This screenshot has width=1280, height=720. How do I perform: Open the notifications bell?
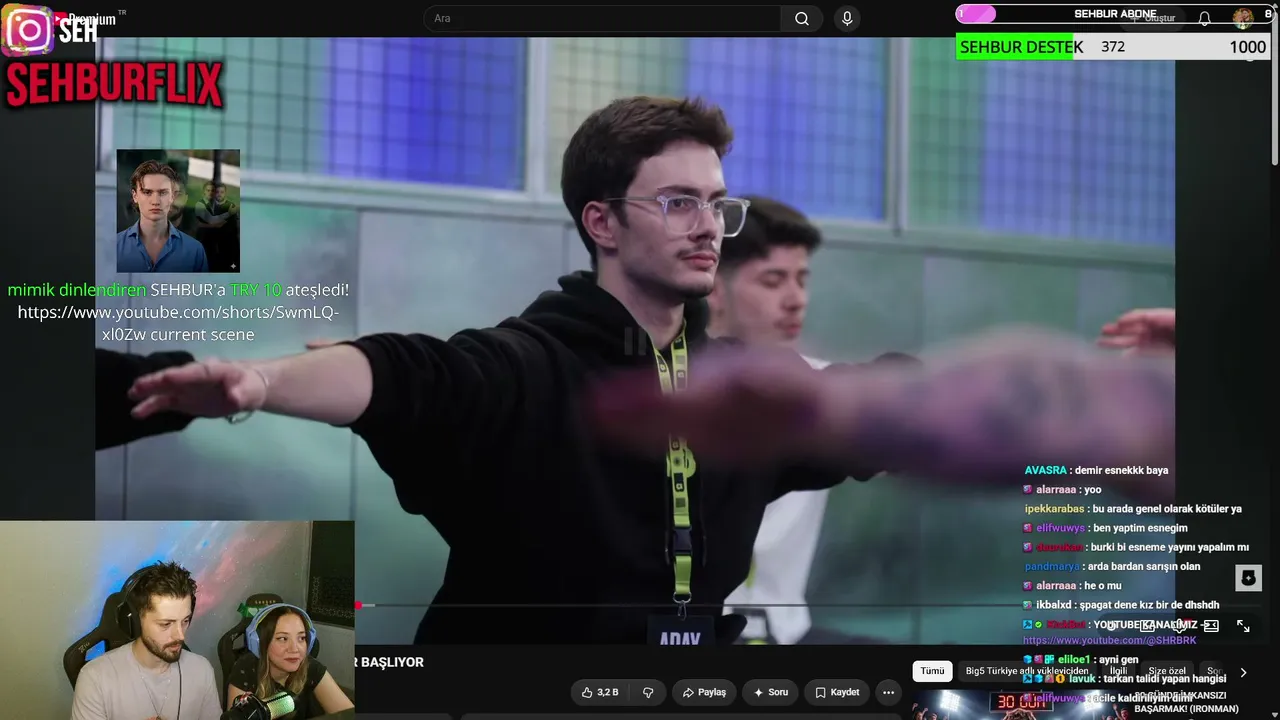click(1204, 19)
